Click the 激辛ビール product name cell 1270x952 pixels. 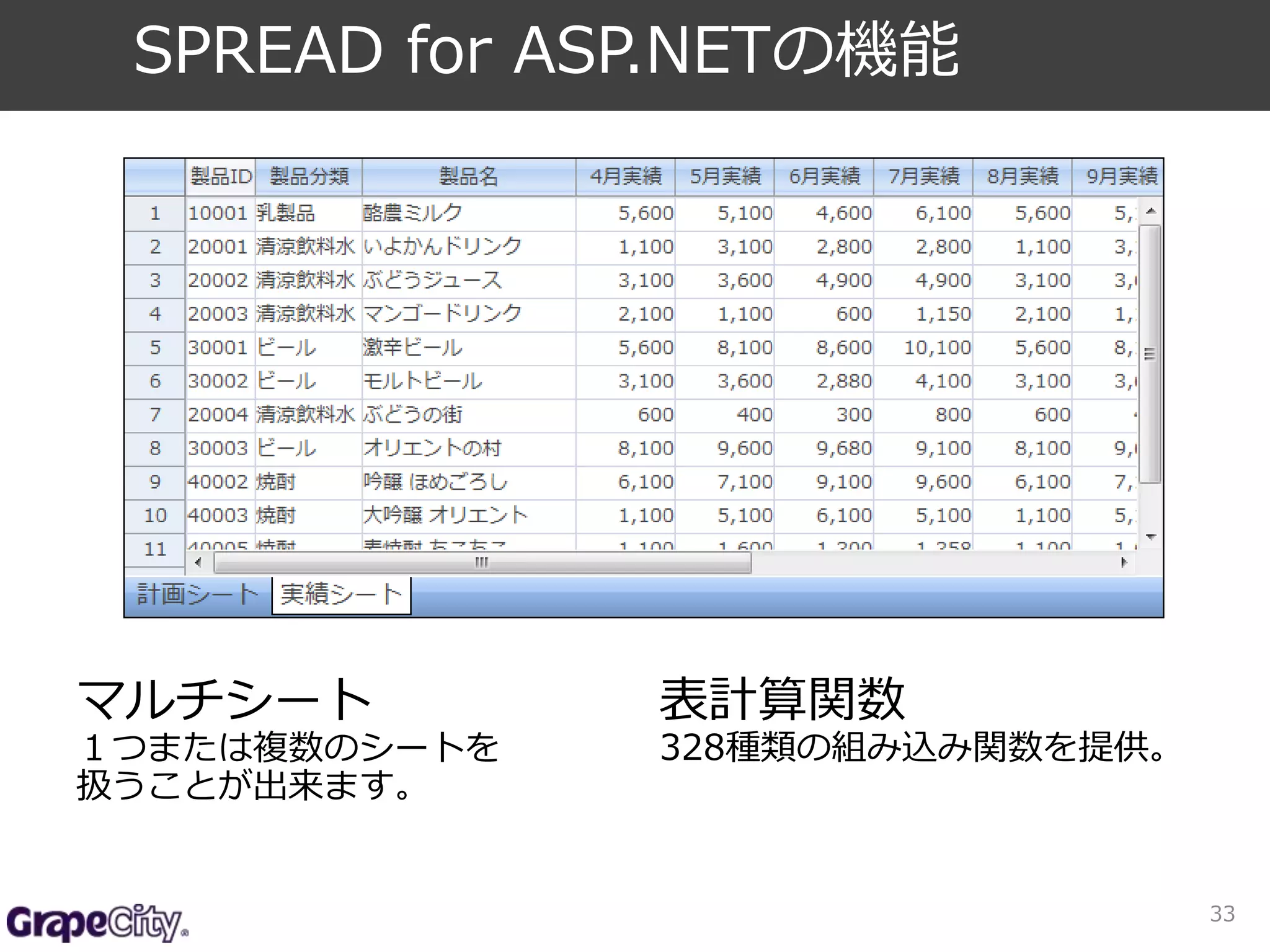469,348
